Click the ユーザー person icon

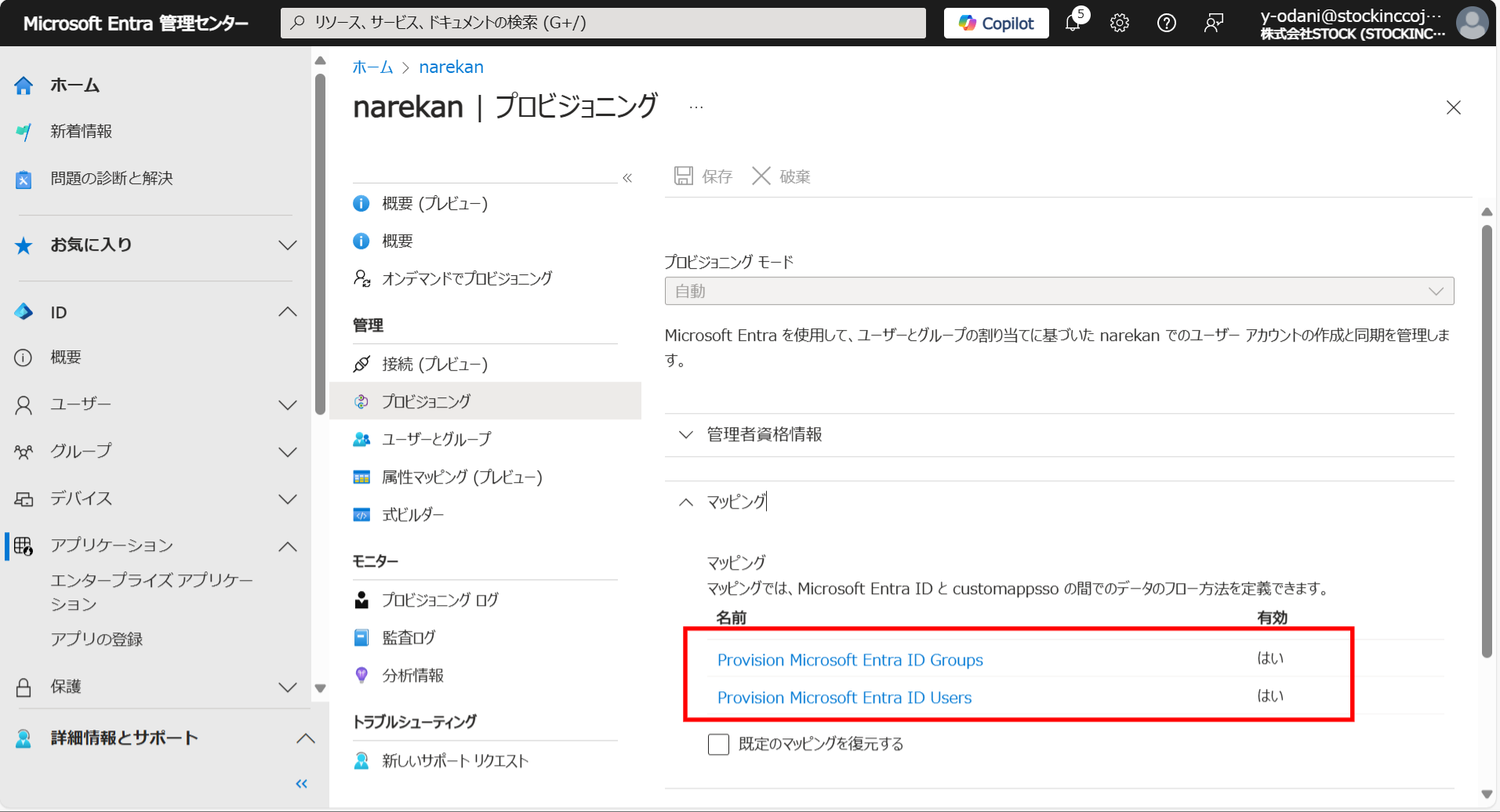tap(24, 404)
